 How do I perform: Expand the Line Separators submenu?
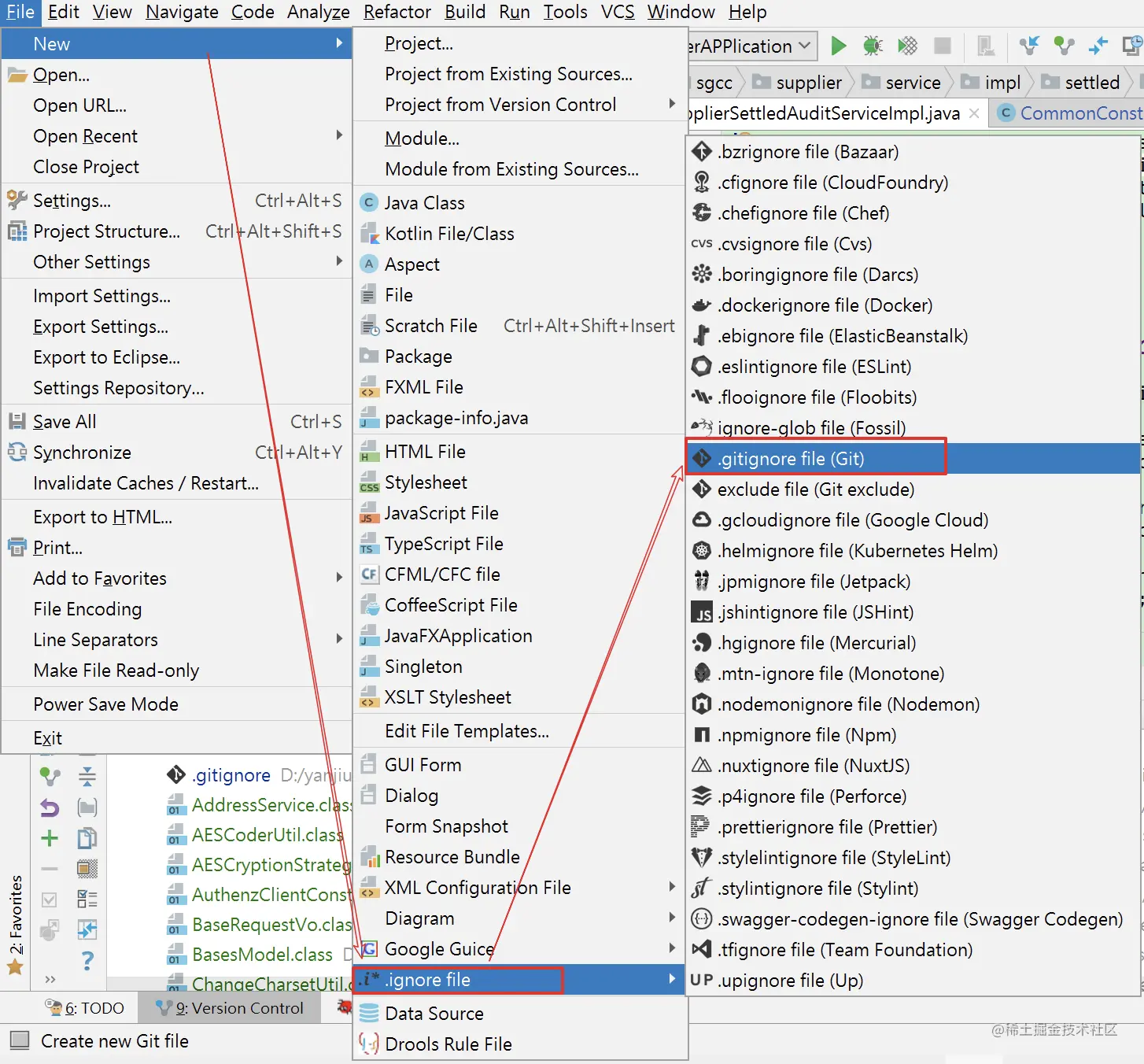(x=177, y=640)
